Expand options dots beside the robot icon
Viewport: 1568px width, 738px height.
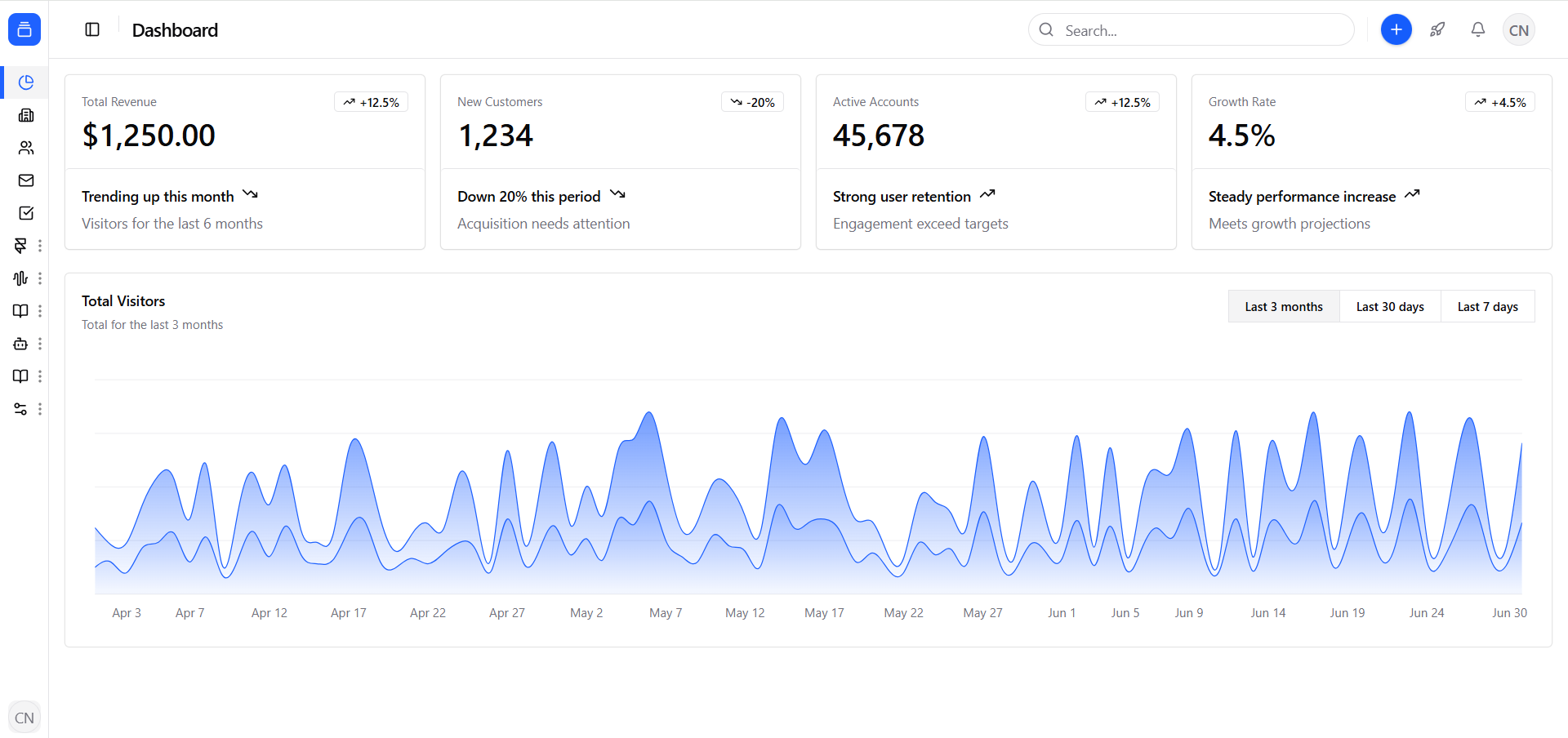[x=40, y=344]
